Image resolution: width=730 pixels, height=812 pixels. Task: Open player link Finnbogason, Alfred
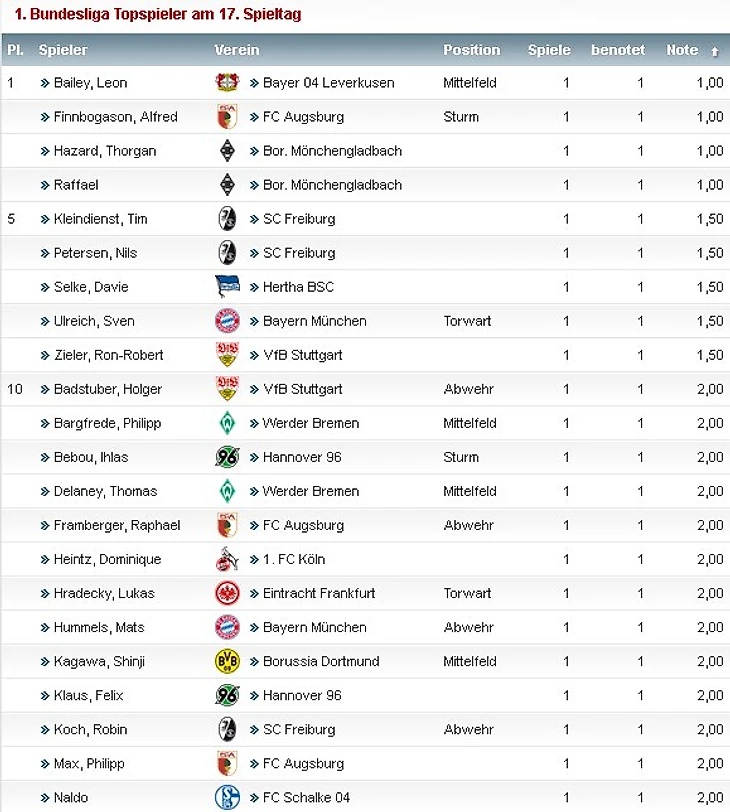point(115,117)
